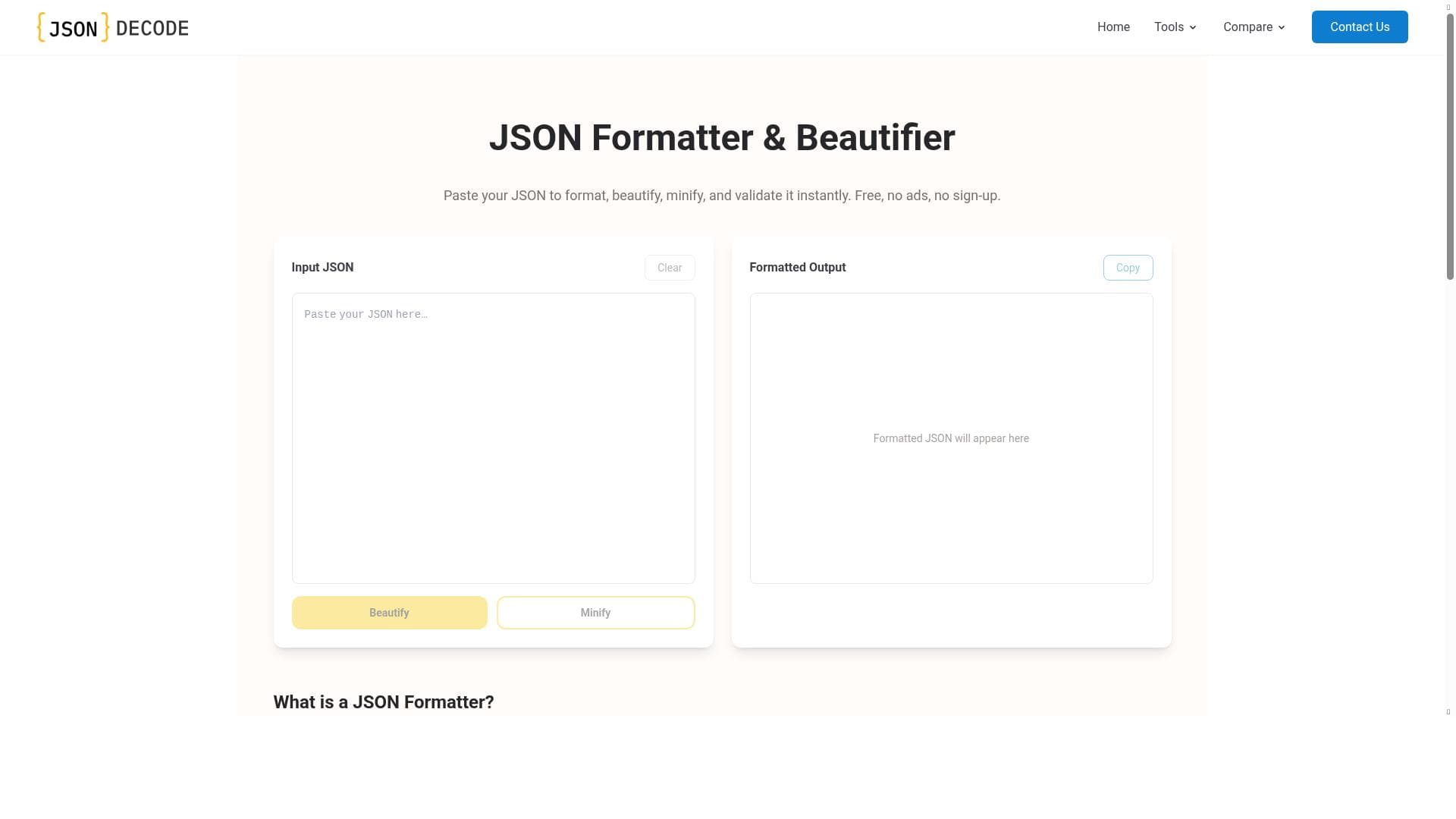Screen dimensions: 1456x819
Task: Click the scrollbar up arrow at top
Action: point(1448,8)
